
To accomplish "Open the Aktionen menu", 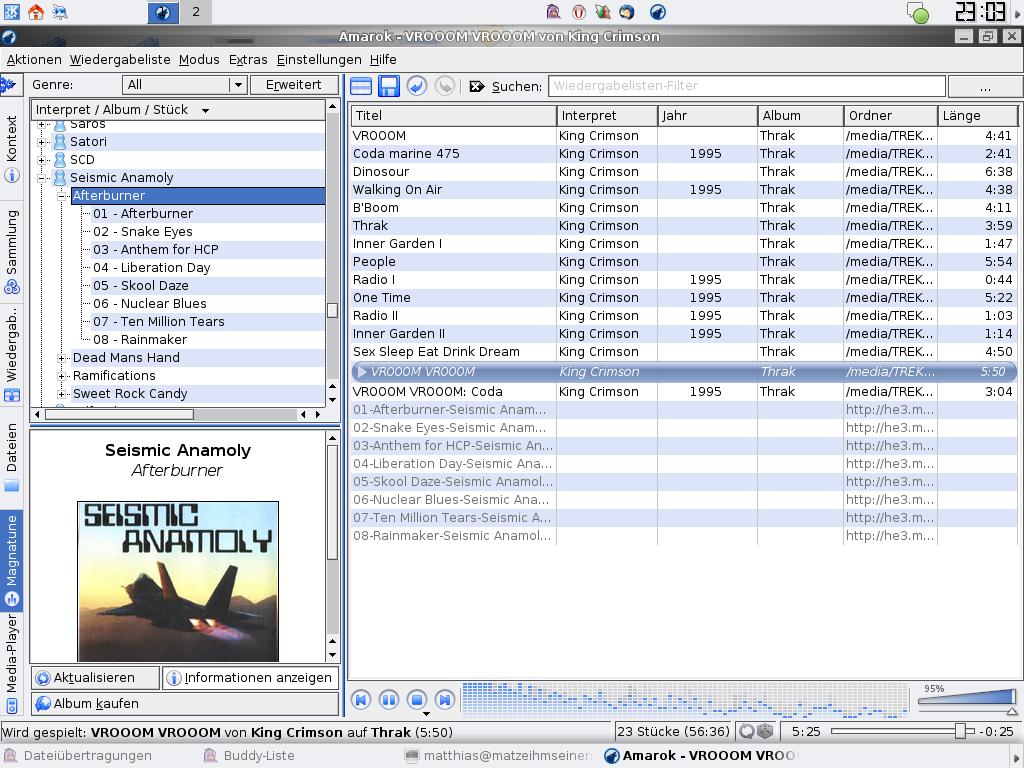I will pos(34,59).
